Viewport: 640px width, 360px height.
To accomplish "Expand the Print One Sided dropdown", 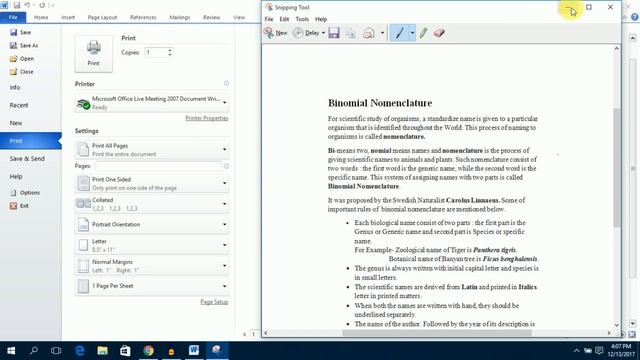I will (151, 183).
